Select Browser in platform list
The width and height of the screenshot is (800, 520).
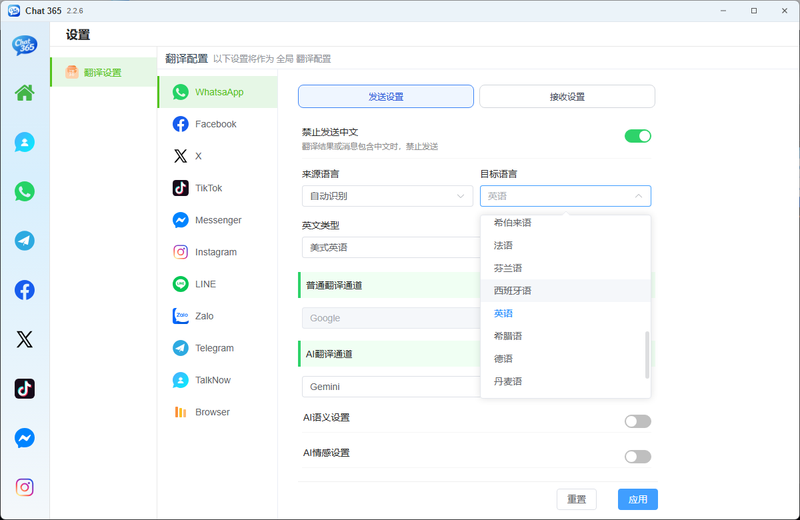tap(218, 412)
